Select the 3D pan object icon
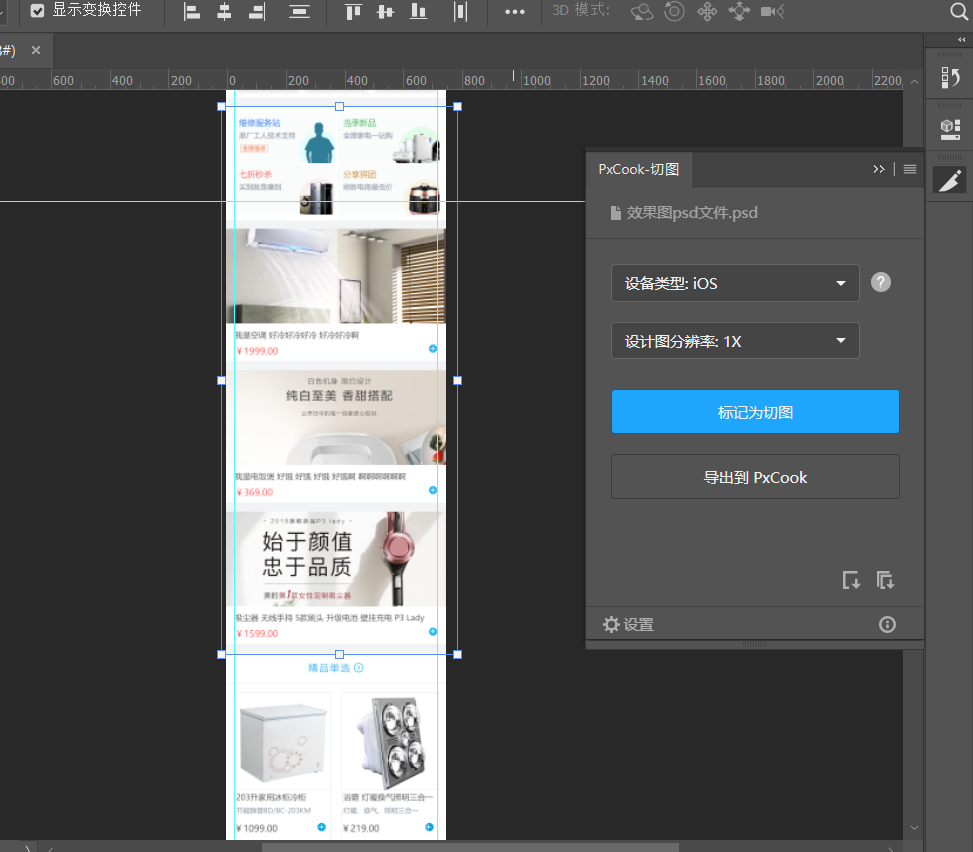This screenshot has width=973, height=852. coord(707,11)
